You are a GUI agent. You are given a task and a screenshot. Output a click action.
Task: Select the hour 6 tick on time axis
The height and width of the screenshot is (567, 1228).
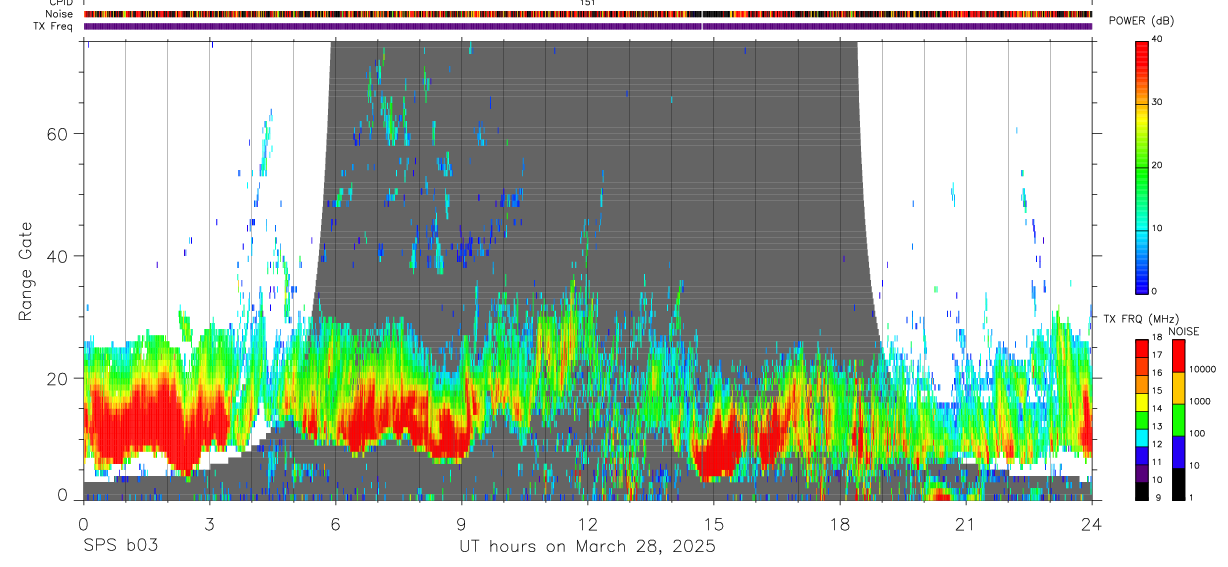tap(335, 523)
